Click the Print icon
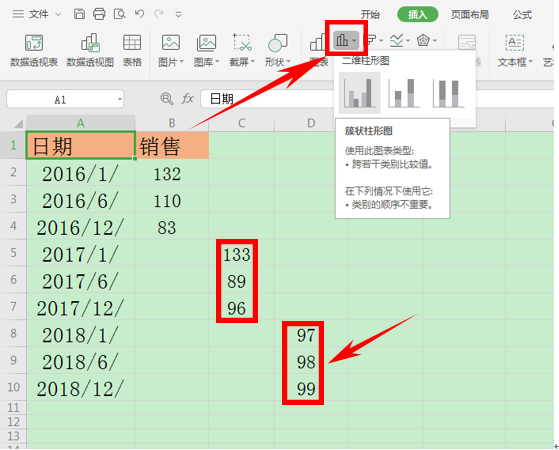This screenshot has width=559, height=450. (x=99, y=14)
